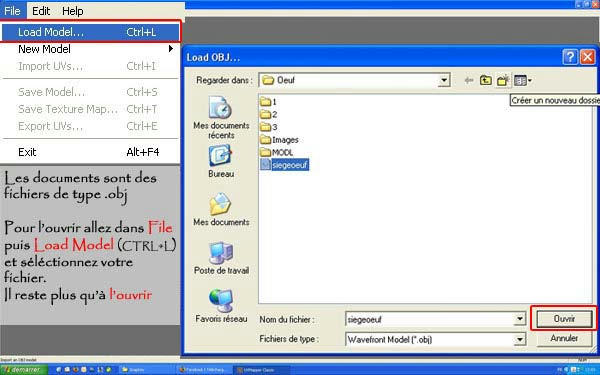600x375 pixels.
Task: Click the dialog help question-mark icon
Action: click(x=570, y=57)
